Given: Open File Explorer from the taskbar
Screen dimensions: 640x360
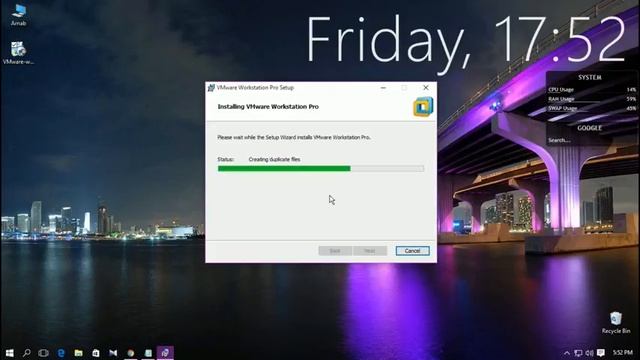Looking at the screenshot, I should point(78,353).
